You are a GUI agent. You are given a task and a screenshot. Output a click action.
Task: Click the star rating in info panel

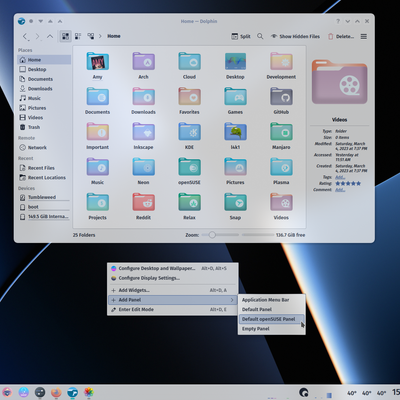point(348,183)
